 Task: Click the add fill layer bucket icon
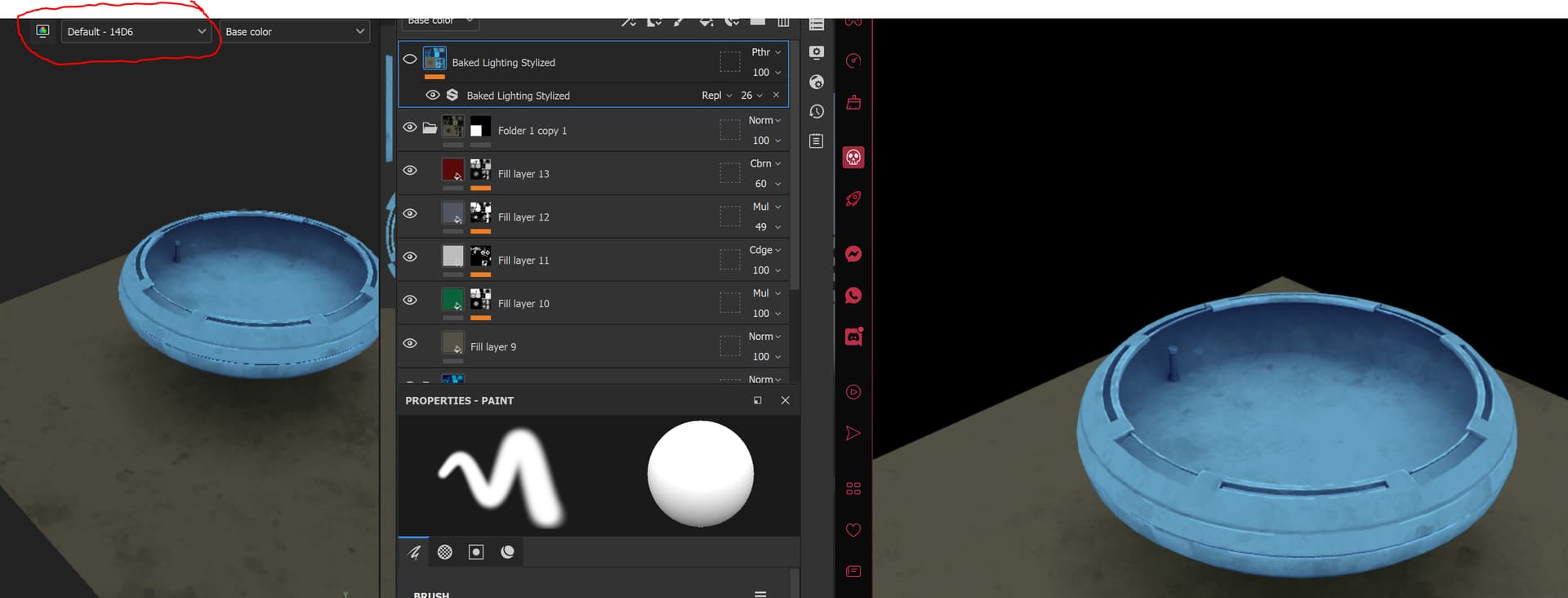tap(706, 21)
